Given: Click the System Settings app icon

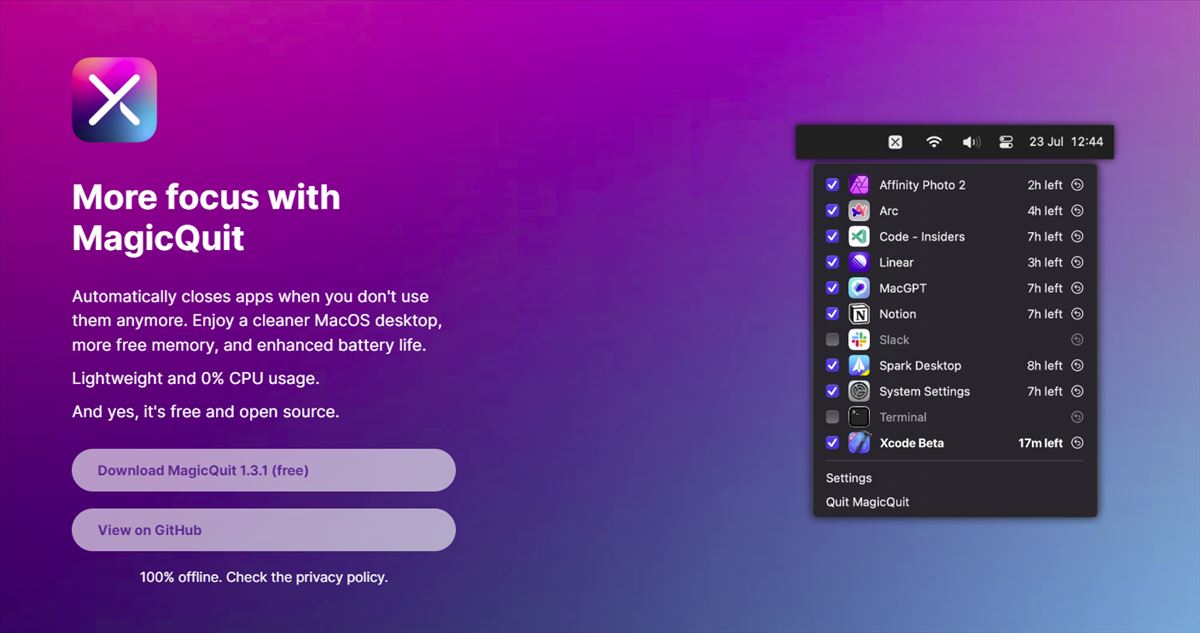Looking at the screenshot, I should tap(859, 391).
